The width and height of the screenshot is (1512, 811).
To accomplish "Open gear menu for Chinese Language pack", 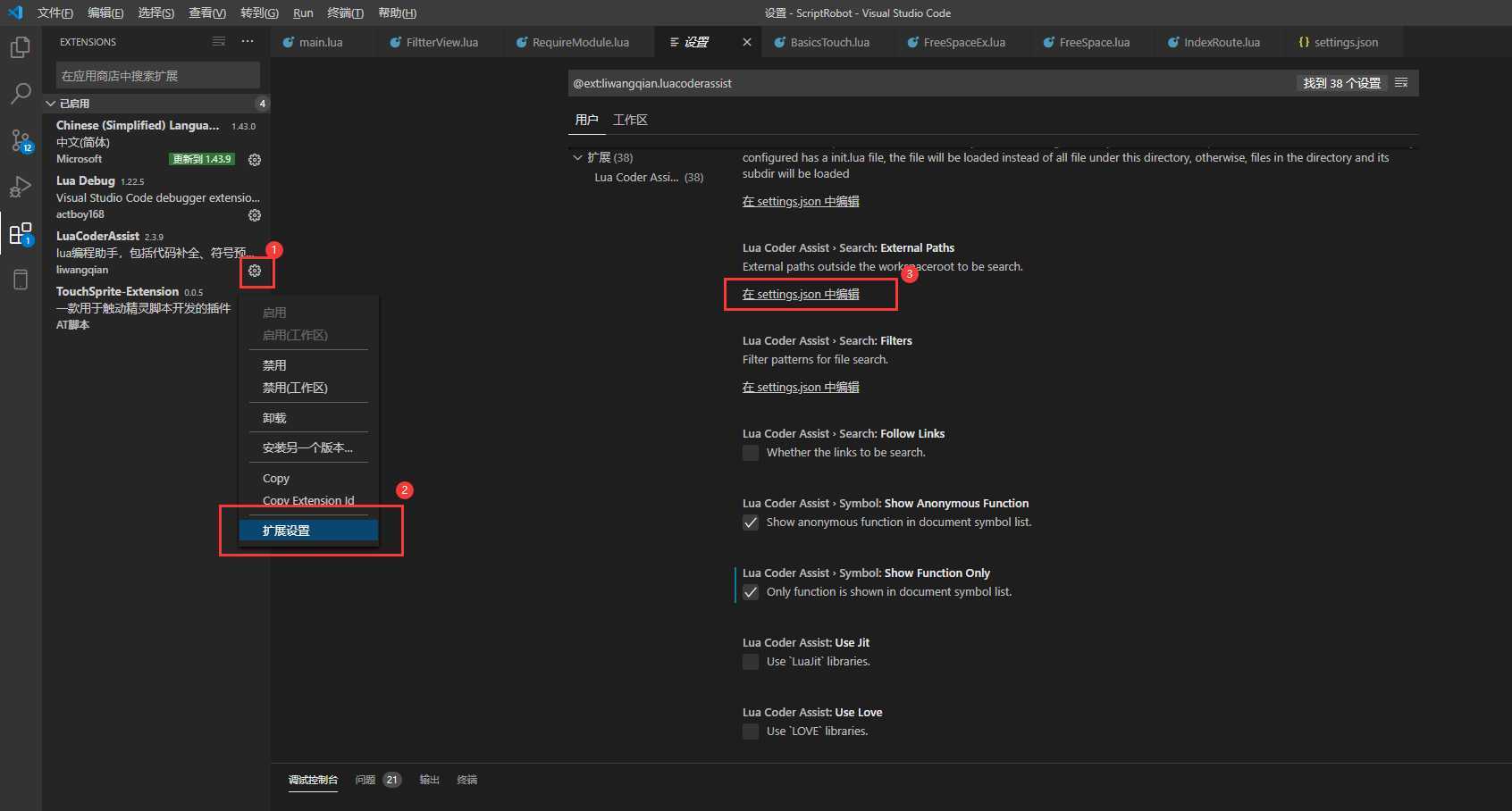I will click(x=255, y=160).
